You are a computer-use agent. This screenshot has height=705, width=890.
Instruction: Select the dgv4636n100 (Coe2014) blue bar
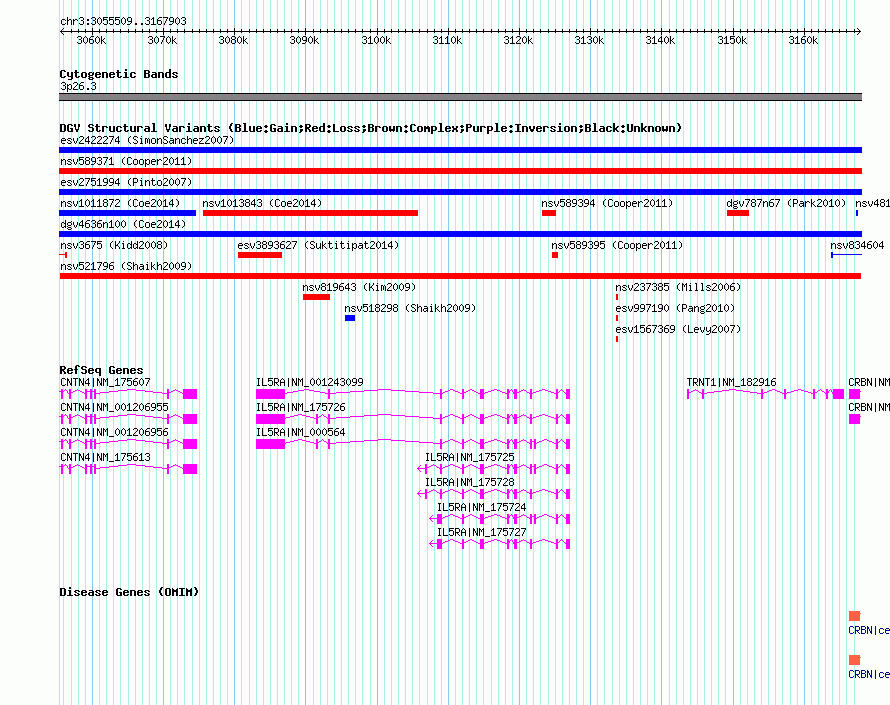[x=460, y=234]
